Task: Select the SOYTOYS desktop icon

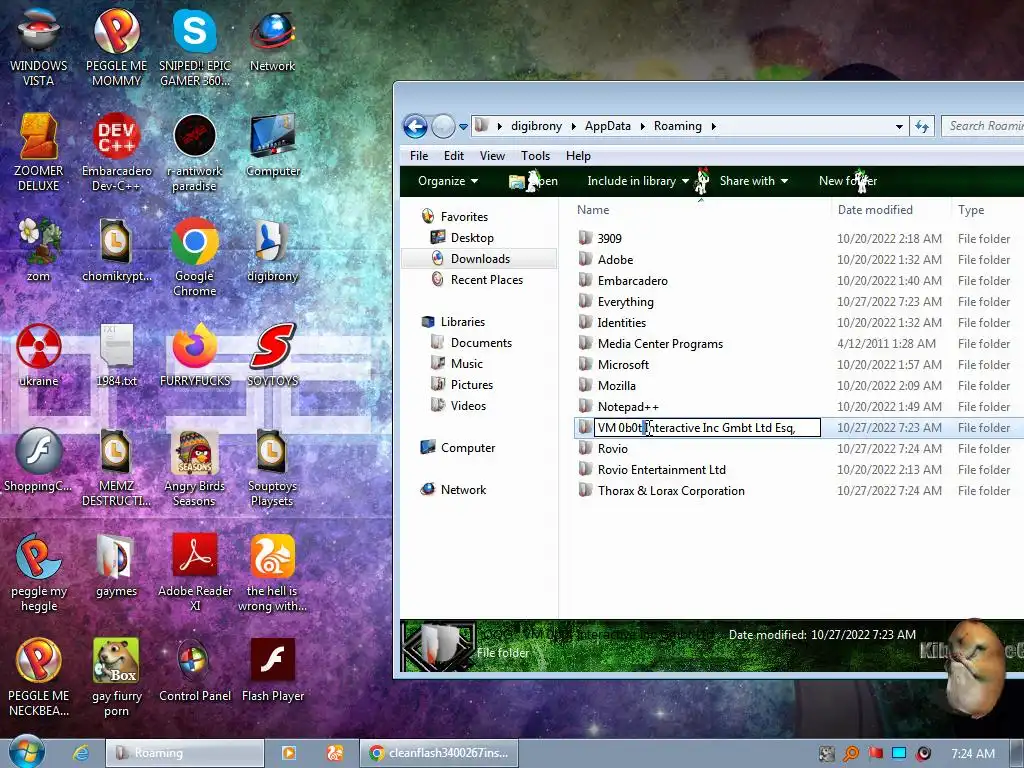Action: coord(272,355)
